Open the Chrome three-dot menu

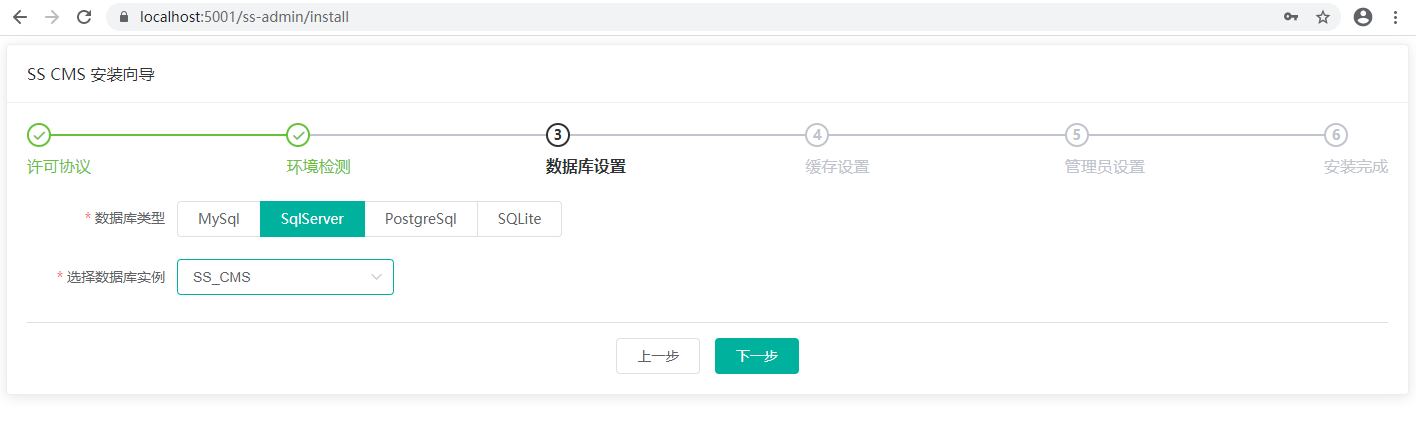pos(1396,17)
